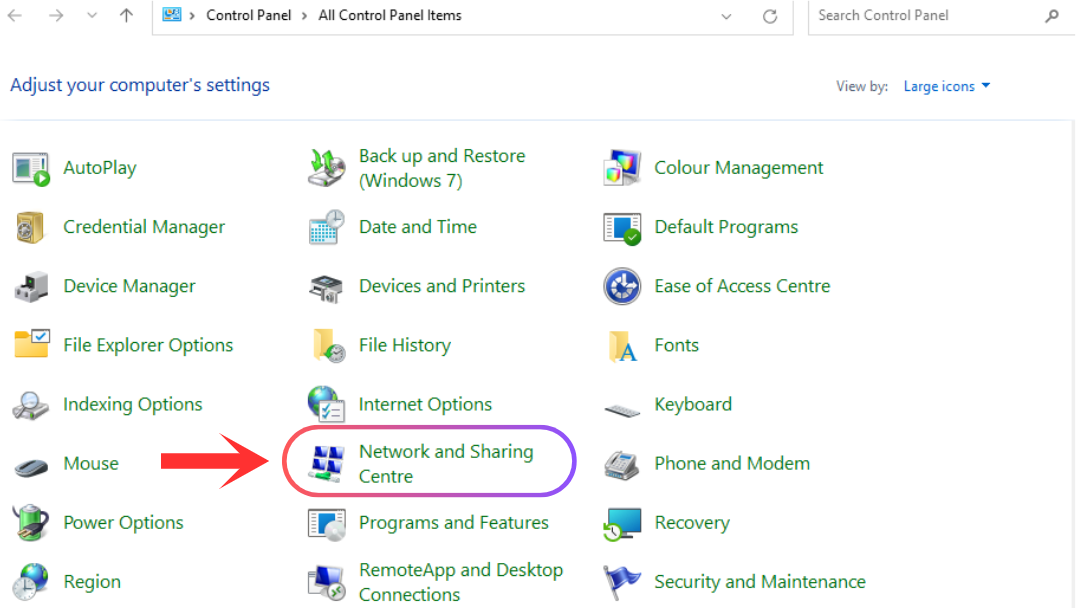Click the Devices and Printers icon

(326, 287)
